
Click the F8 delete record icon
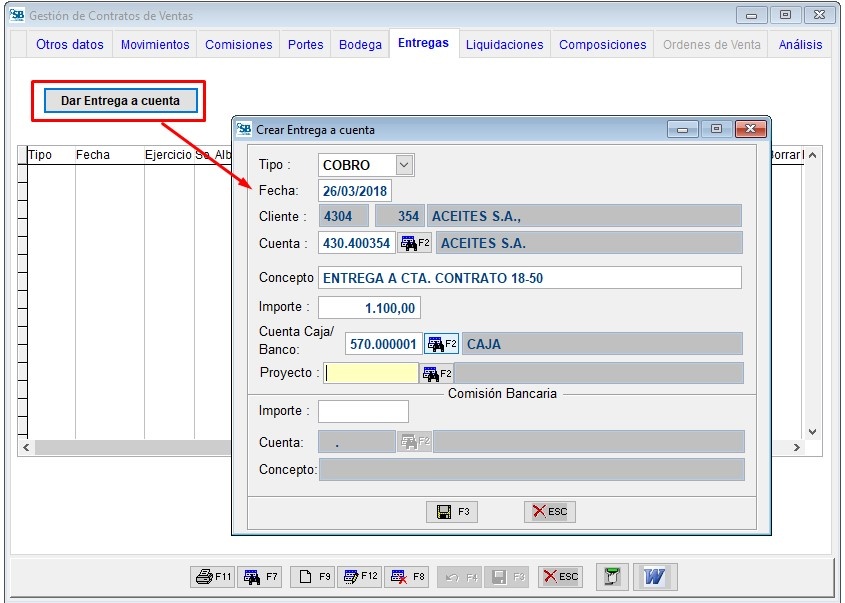(406, 576)
